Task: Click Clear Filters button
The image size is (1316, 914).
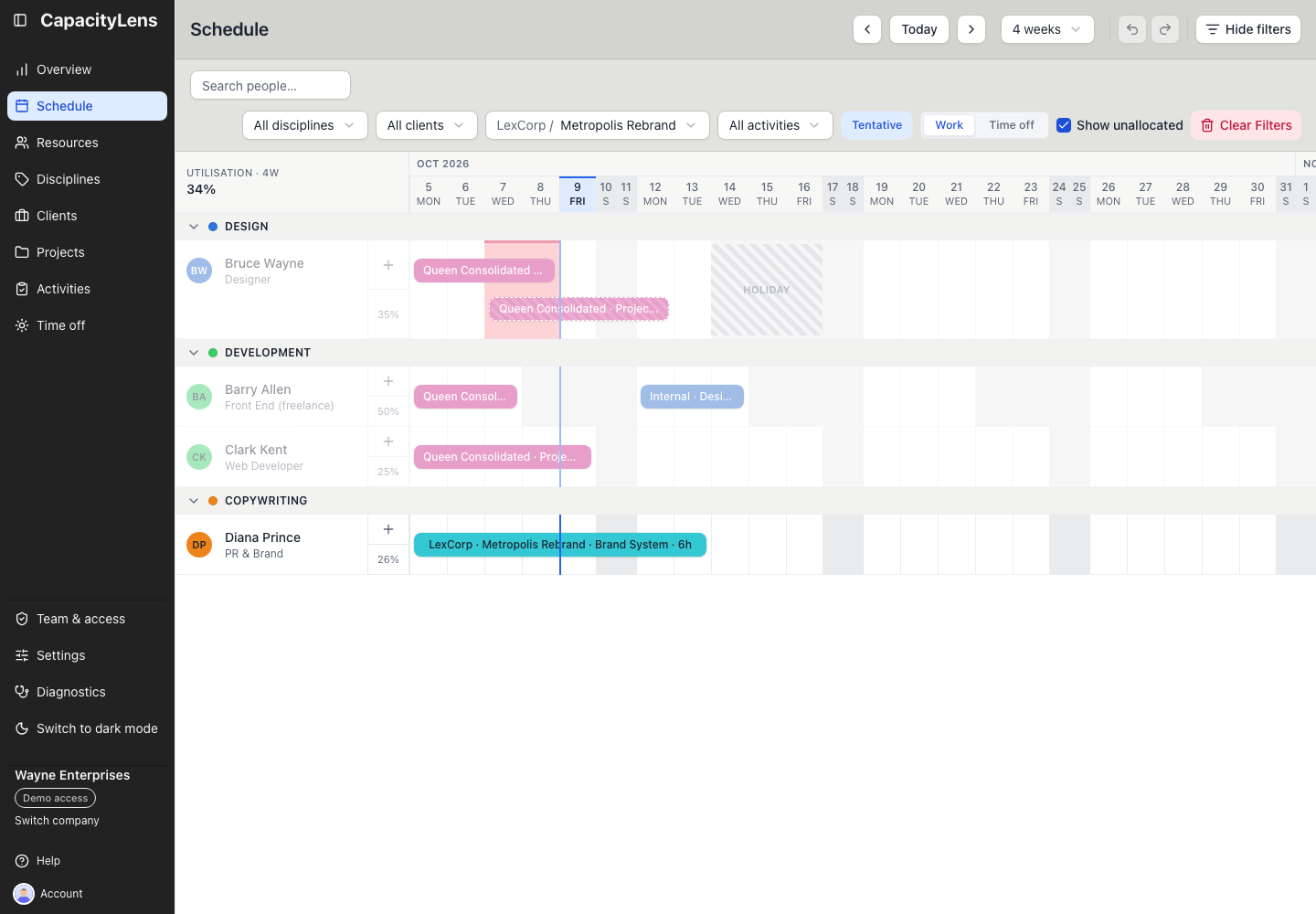Action: point(1246,125)
